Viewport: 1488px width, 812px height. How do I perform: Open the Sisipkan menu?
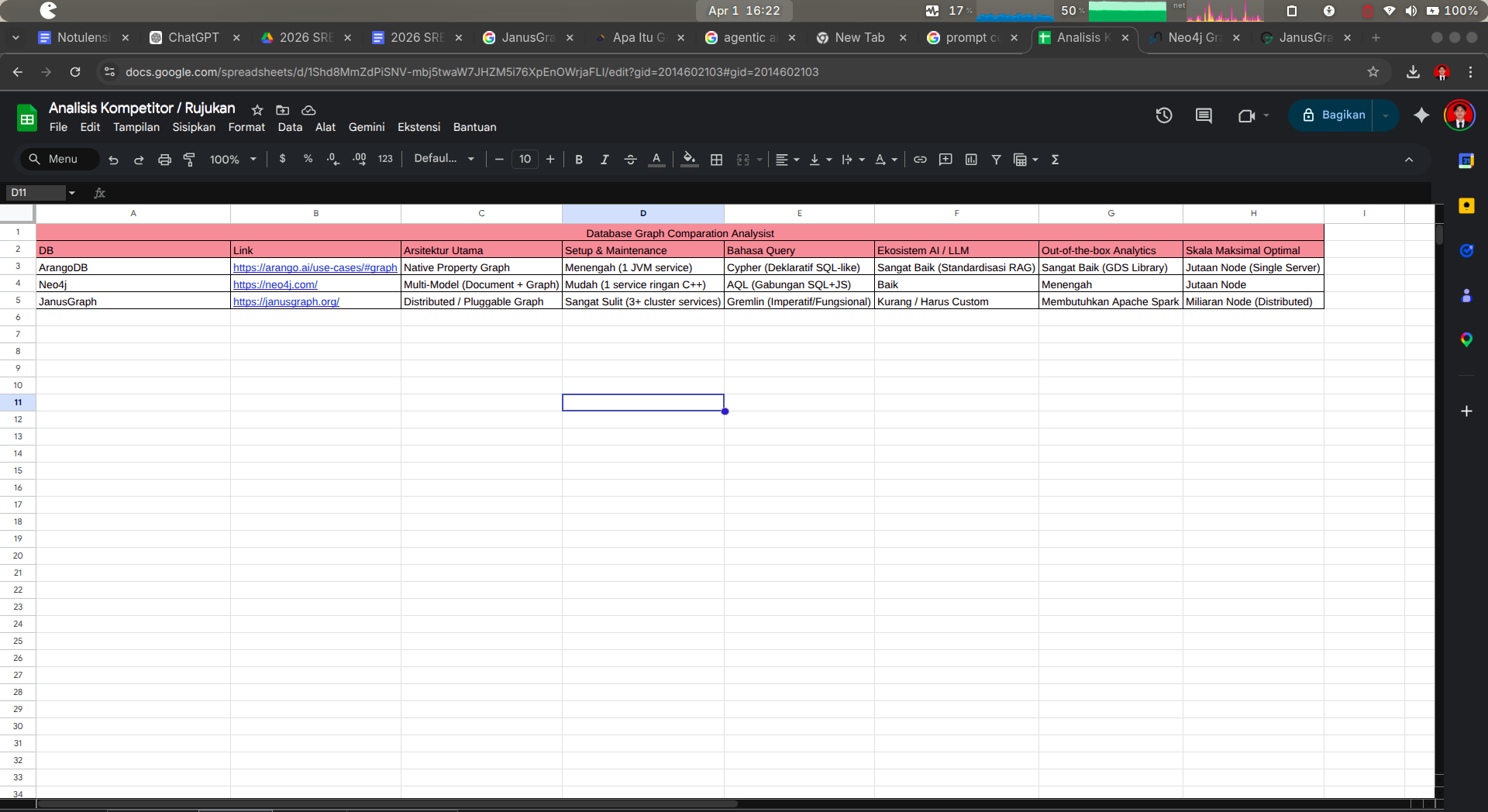click(x=194, y=127)
